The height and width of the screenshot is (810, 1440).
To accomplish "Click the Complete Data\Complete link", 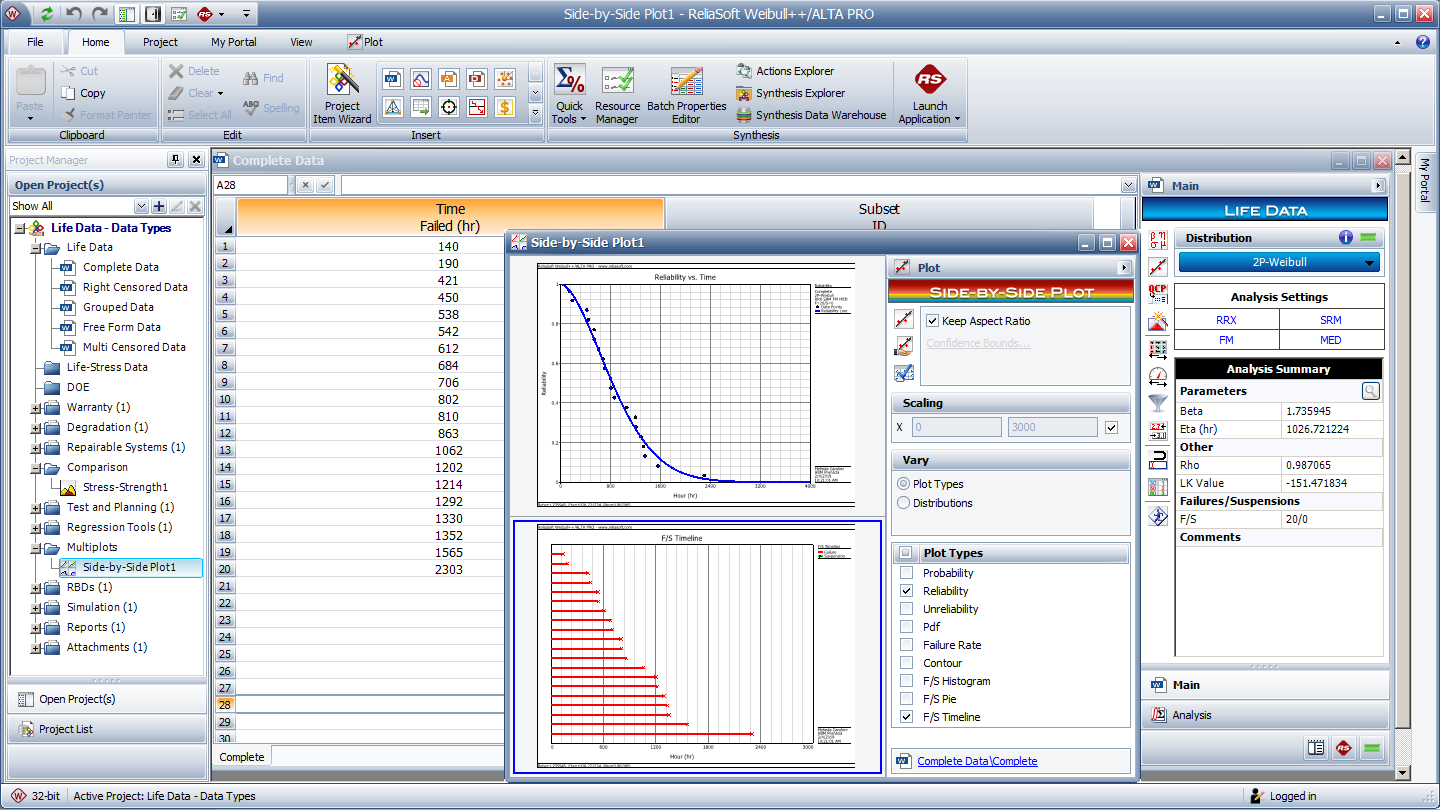I will 977,761.
